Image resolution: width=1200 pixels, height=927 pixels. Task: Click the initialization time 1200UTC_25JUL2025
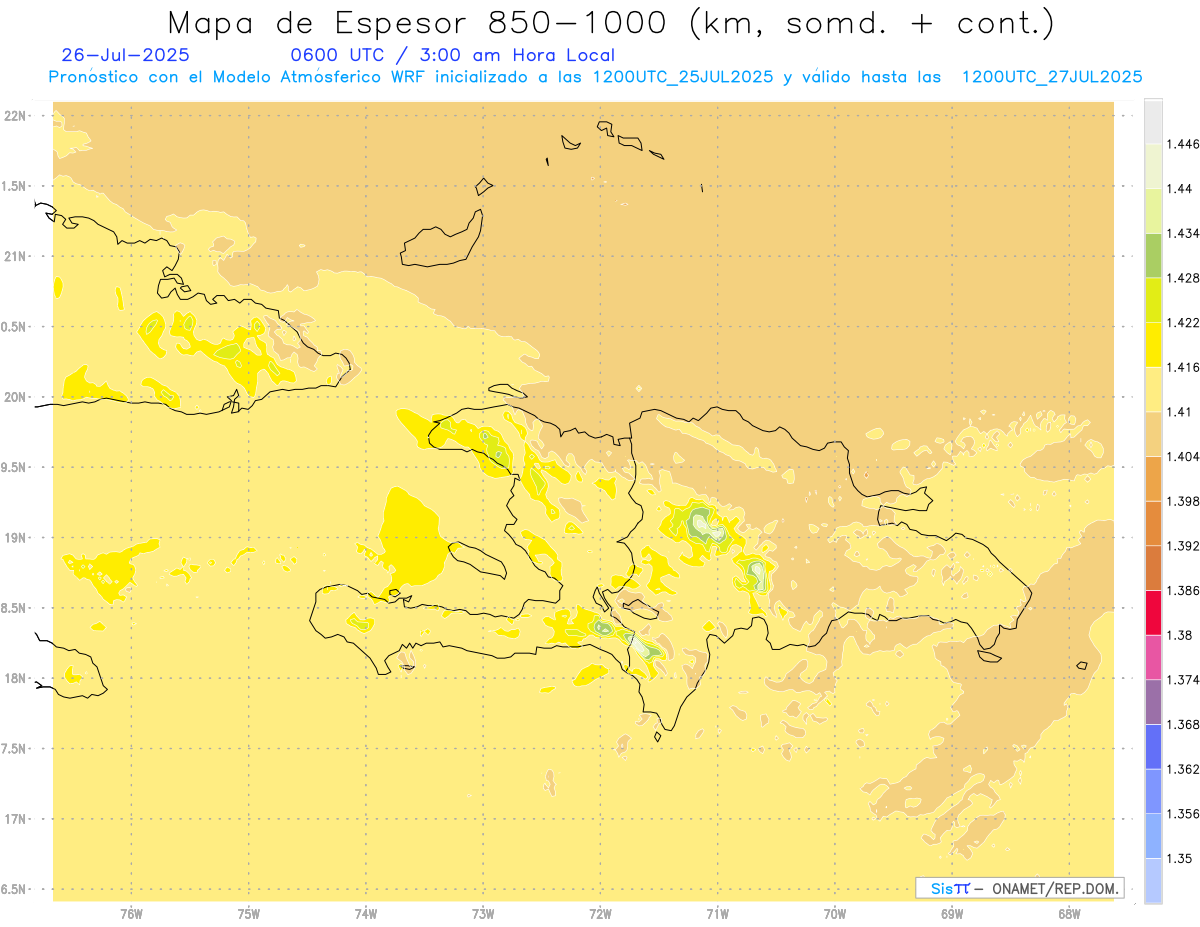click(x=683, y=77)
